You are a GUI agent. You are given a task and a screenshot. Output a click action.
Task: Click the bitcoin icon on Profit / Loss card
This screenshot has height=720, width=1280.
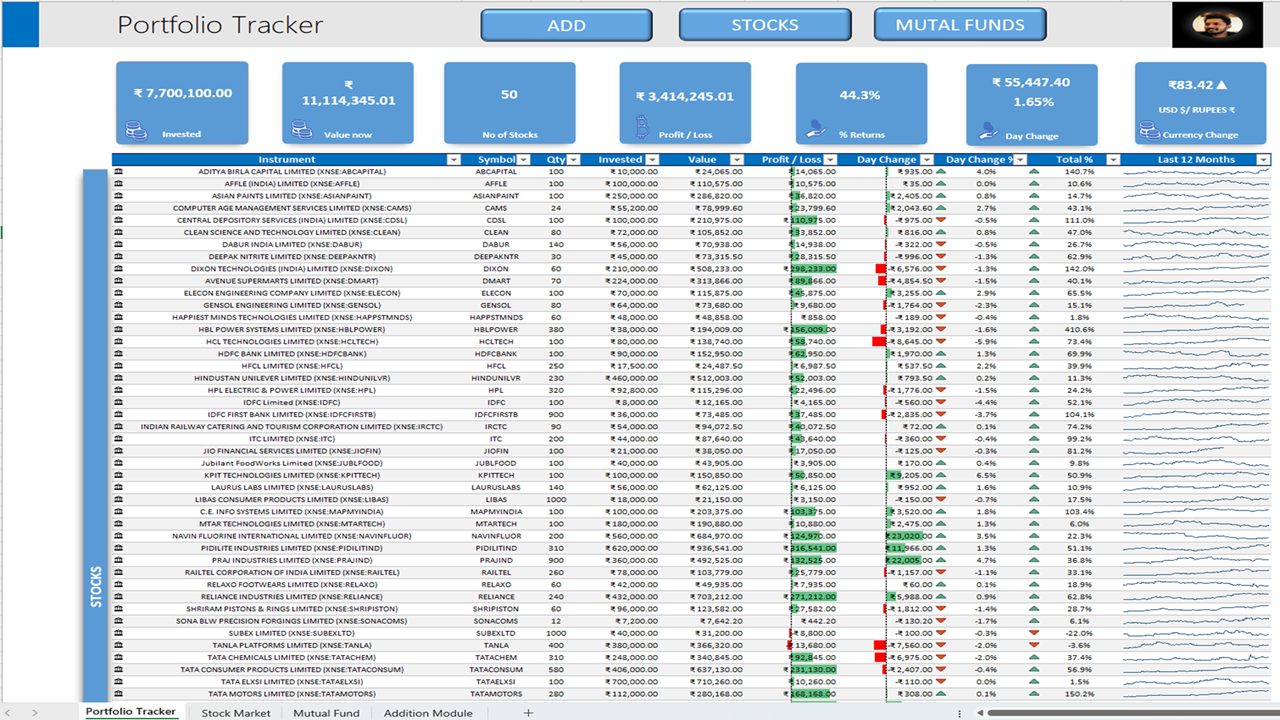pyautogui.click(x=642, y=128)
